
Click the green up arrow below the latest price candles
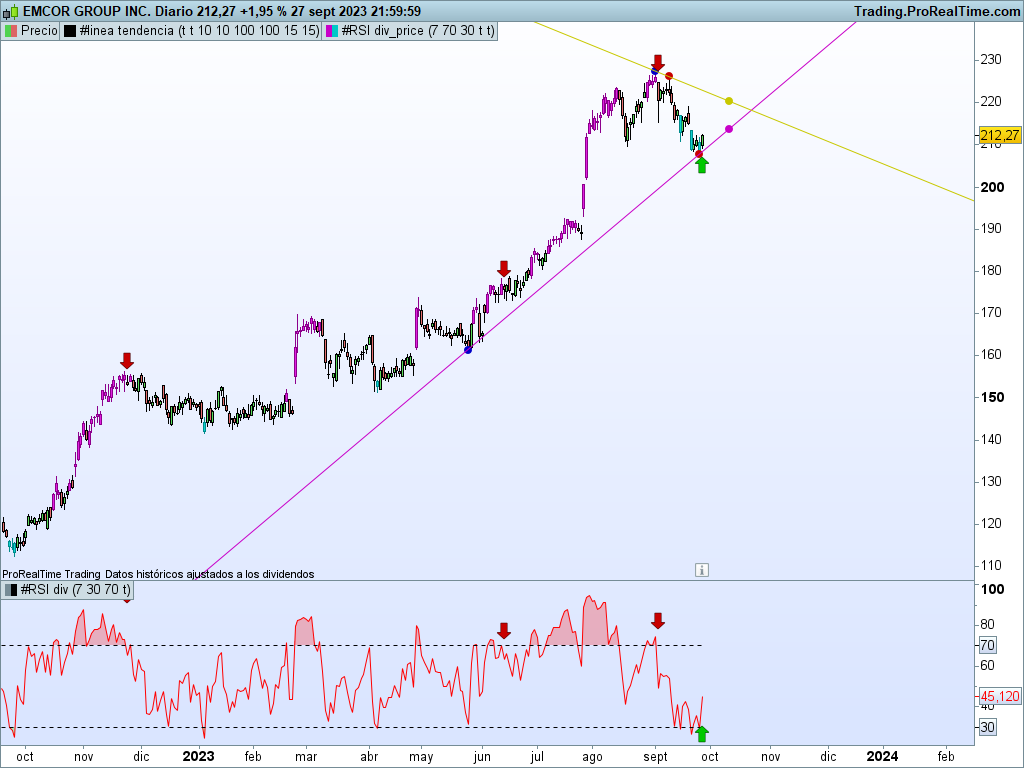pos(701,166)
